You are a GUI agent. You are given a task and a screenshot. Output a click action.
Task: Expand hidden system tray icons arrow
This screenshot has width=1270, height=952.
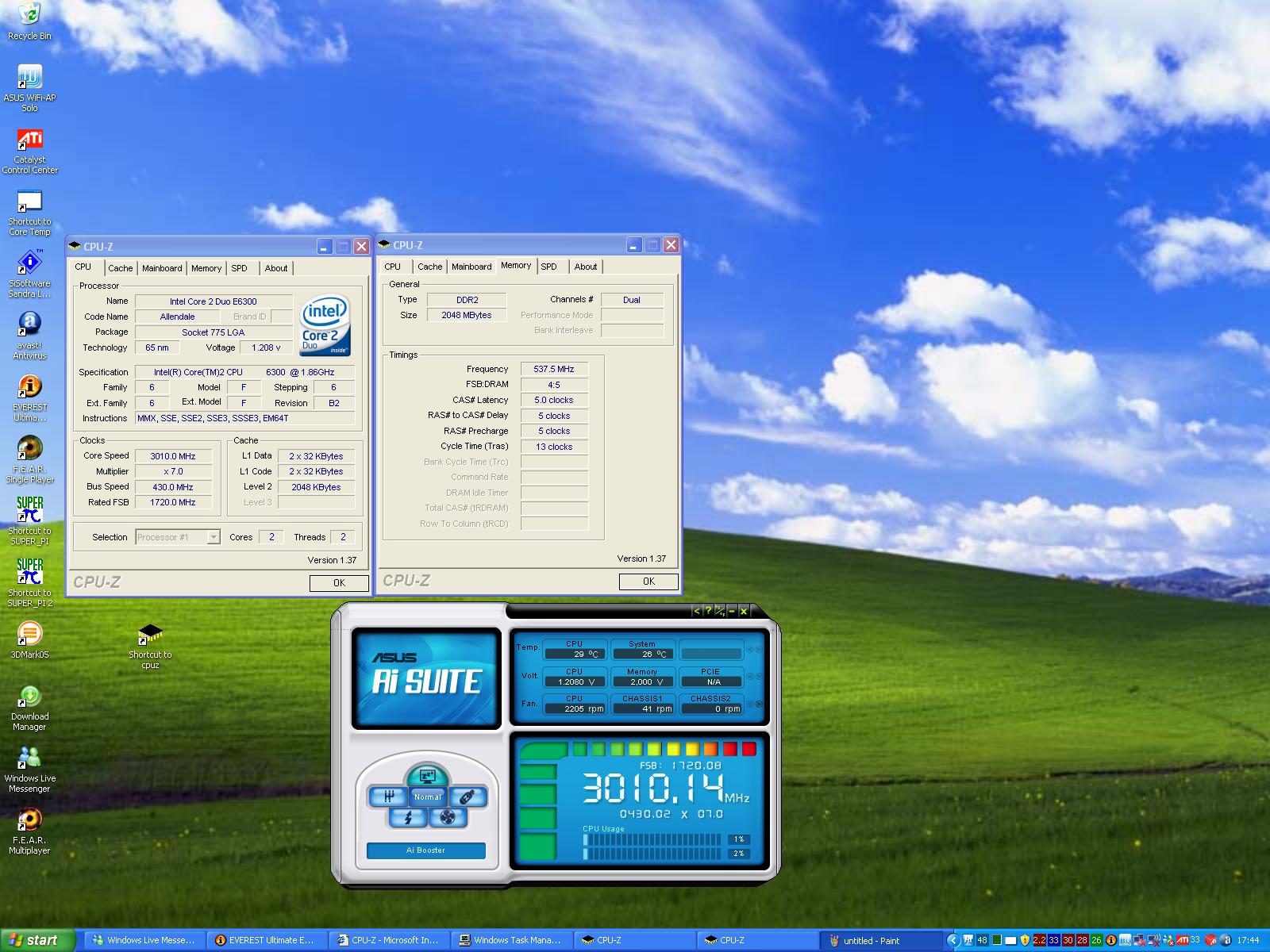point(953,940)
